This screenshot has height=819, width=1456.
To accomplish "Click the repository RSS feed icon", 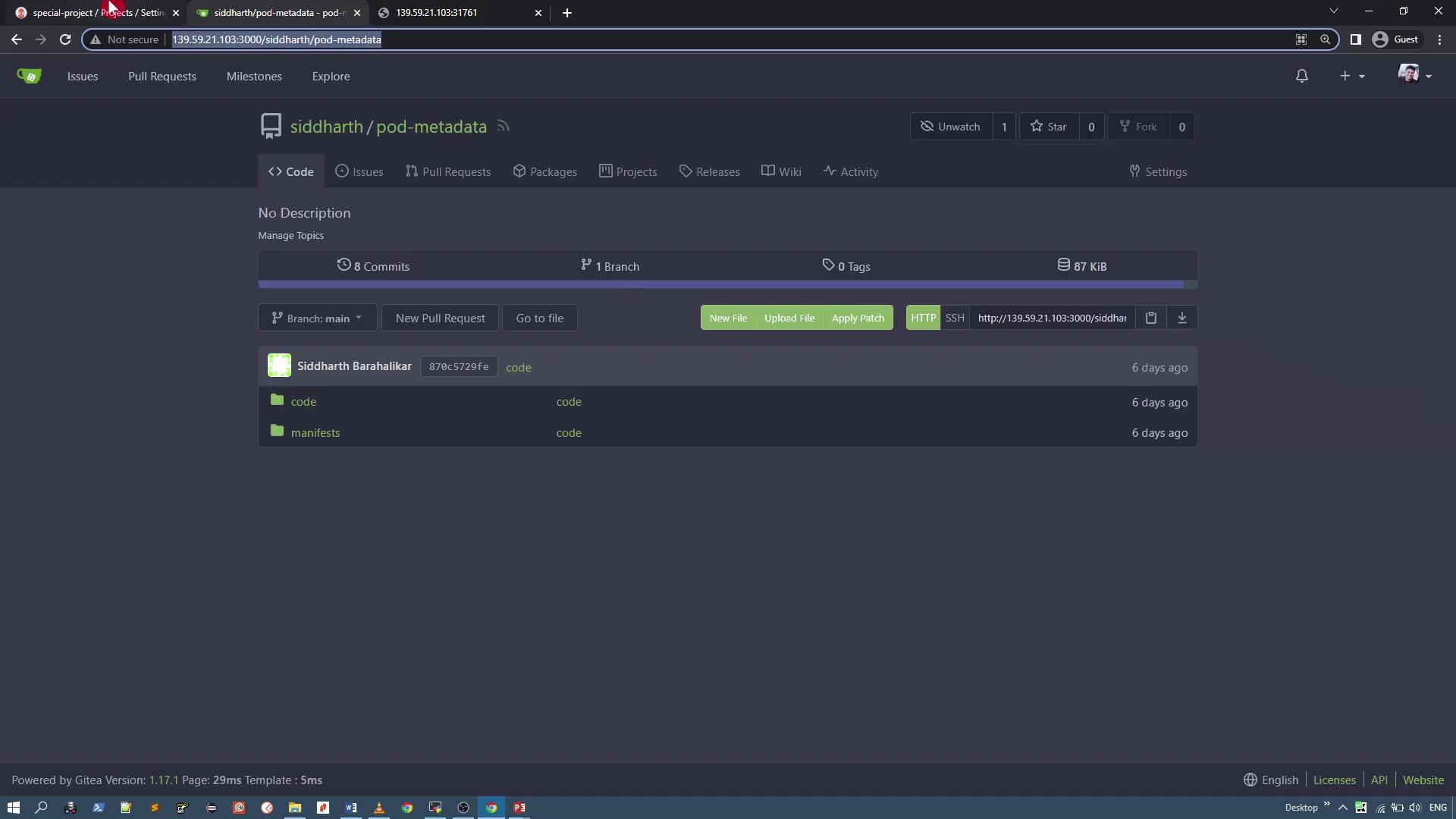I will point(503,127).
